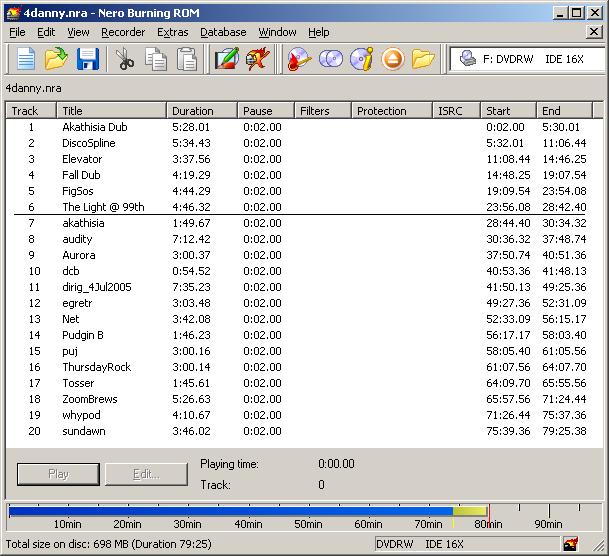
Task: Click the Paste clipboard icon
Action: click(x=187, y=59)
